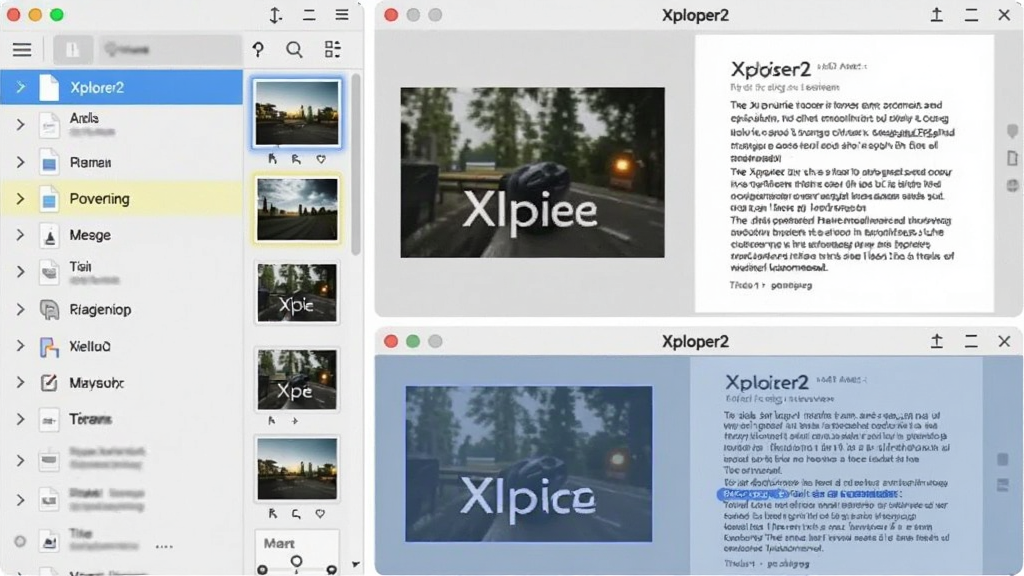This screenshot has width=1024, height=576.
Task: Select the radio circle in the sidebar list
Action: pos(20,541)
